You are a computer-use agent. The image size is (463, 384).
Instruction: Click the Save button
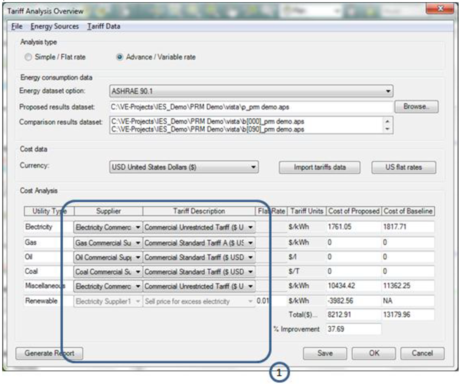325,353
